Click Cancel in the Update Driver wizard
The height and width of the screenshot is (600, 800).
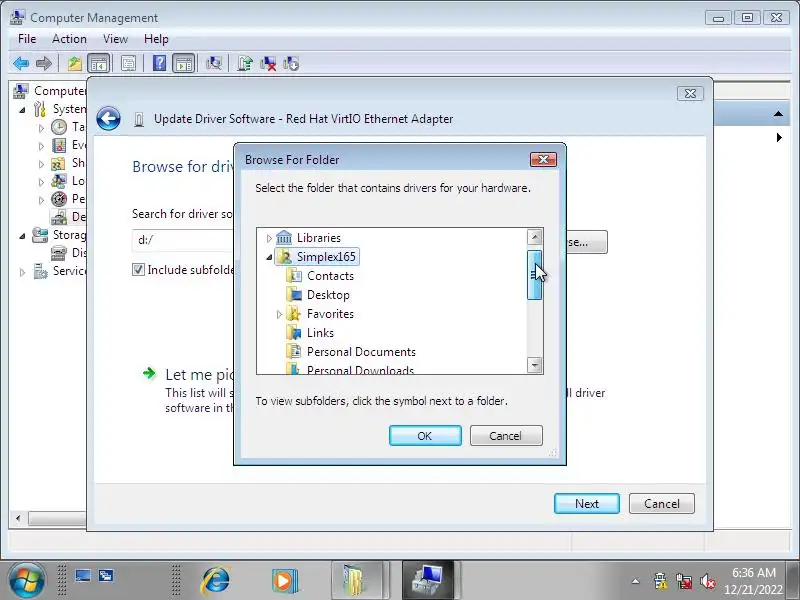pyautogui.click(x=662, y=504)
